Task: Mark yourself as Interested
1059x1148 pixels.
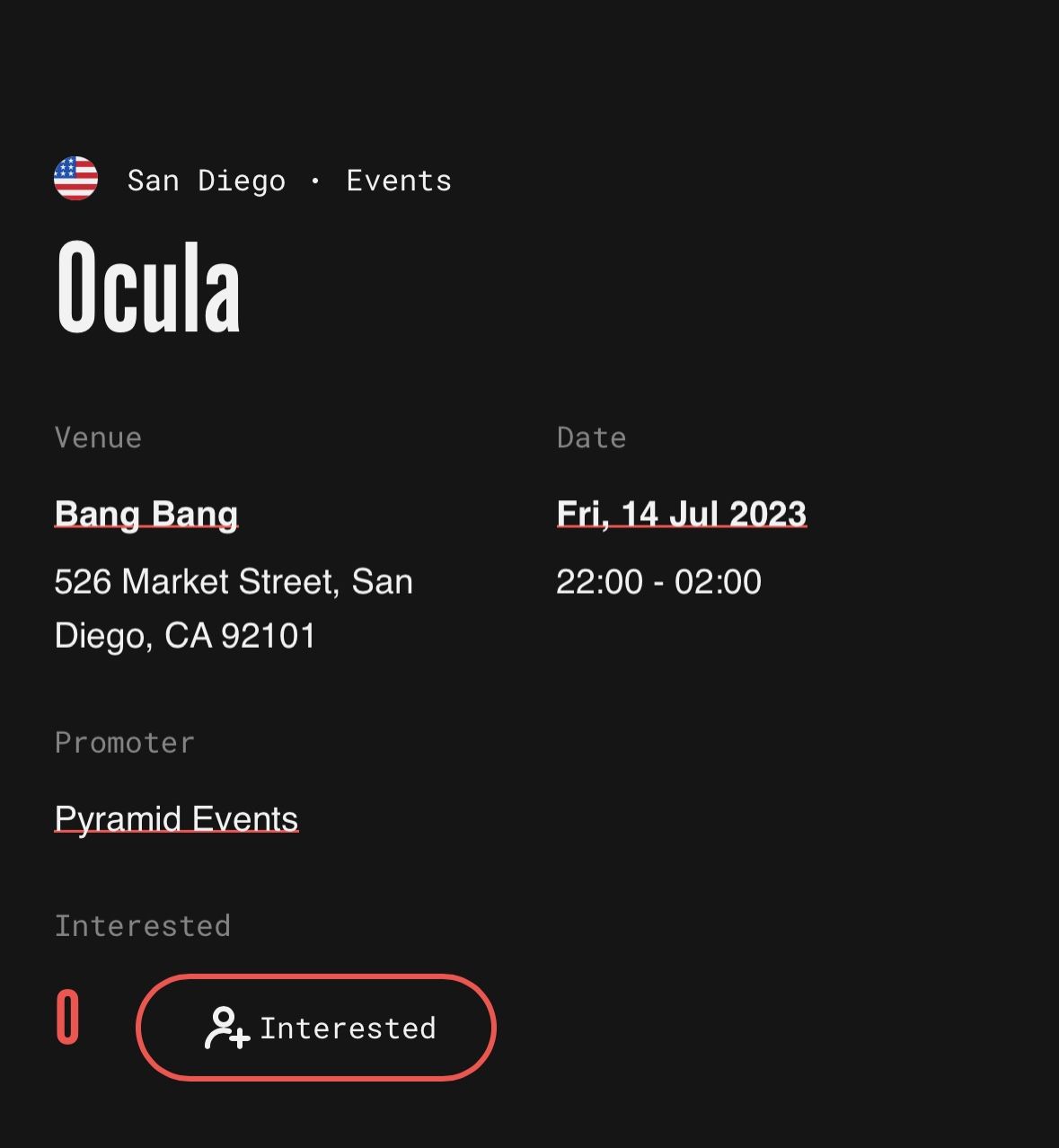Action: 315,1028
